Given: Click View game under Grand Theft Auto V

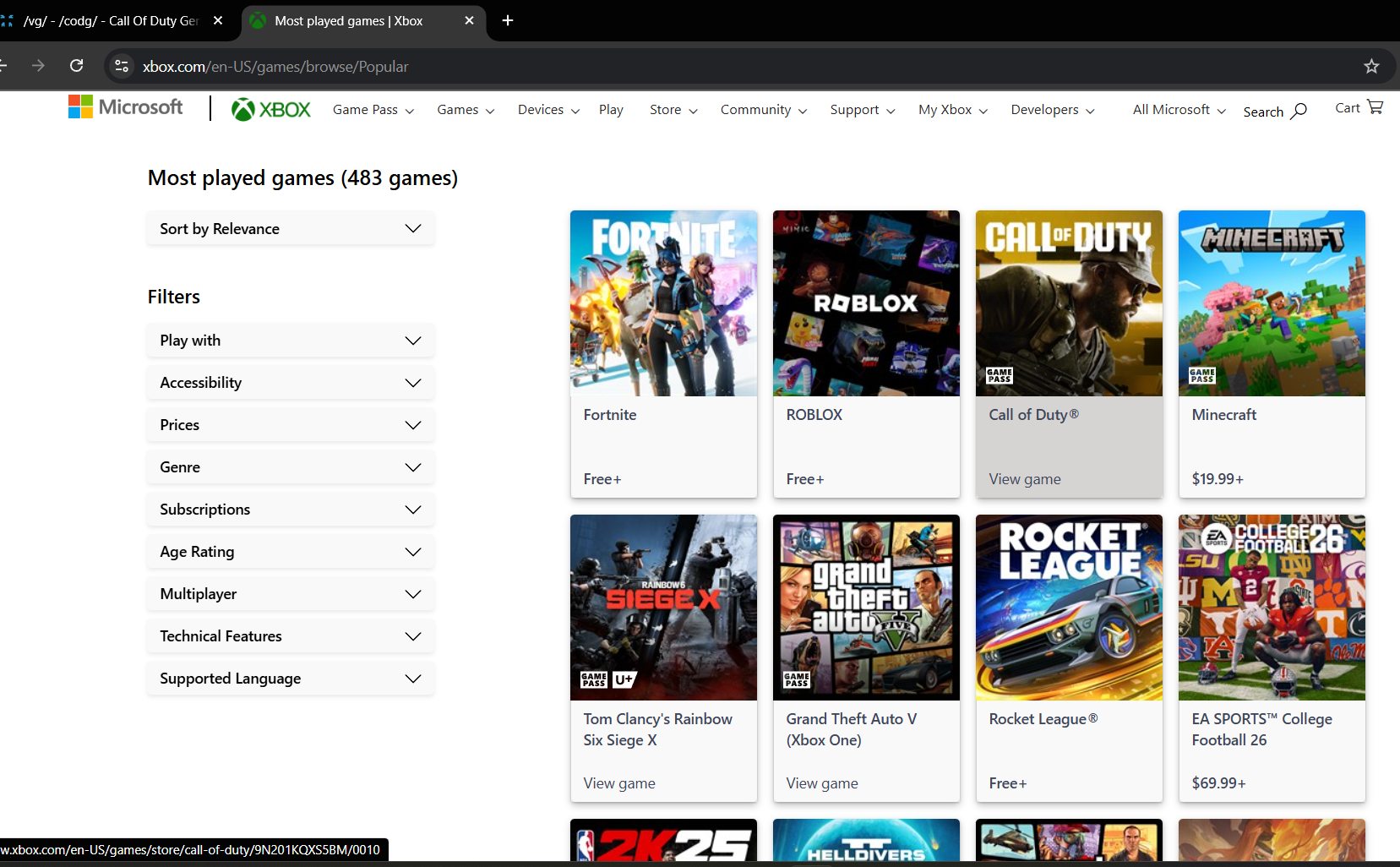Looking at the screenshot, I should click(x=822, y=783).
